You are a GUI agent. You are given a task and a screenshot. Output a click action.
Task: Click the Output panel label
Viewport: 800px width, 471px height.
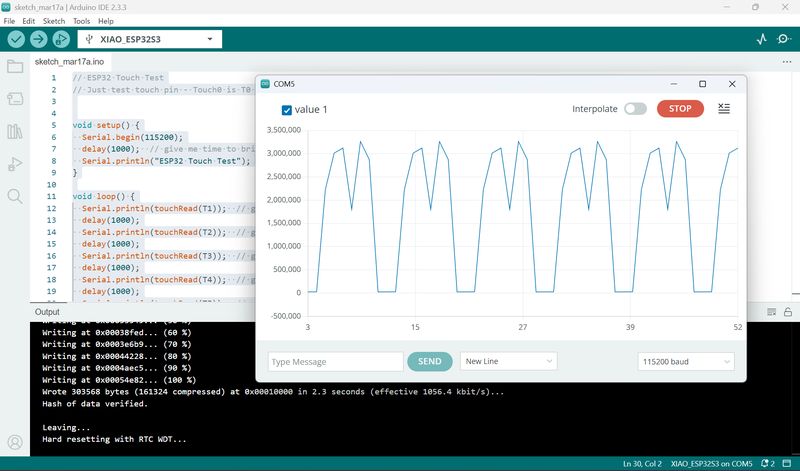(x=47, y=312)
